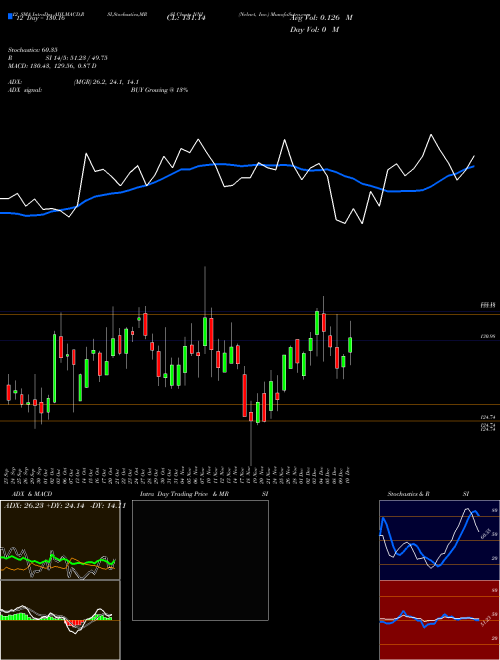Click the empty intraday trading price chart box

[x=200, y=560]
